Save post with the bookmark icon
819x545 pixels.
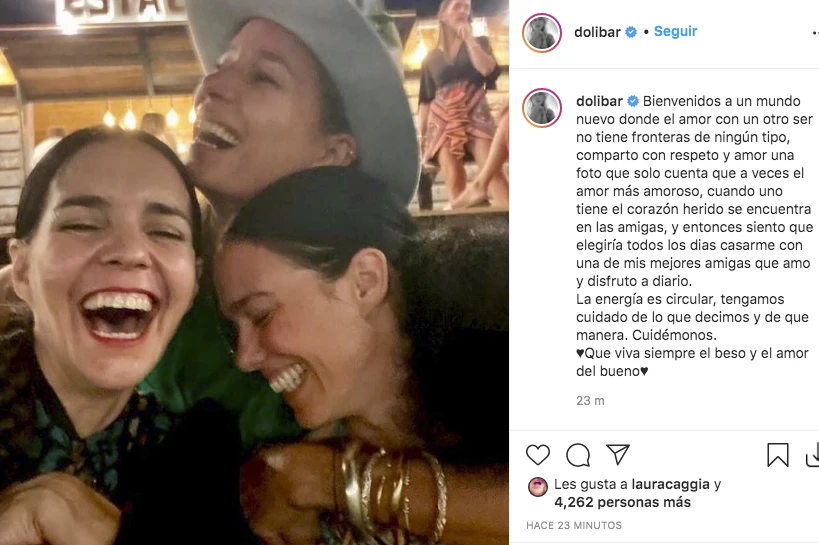(x=778, y=455)
